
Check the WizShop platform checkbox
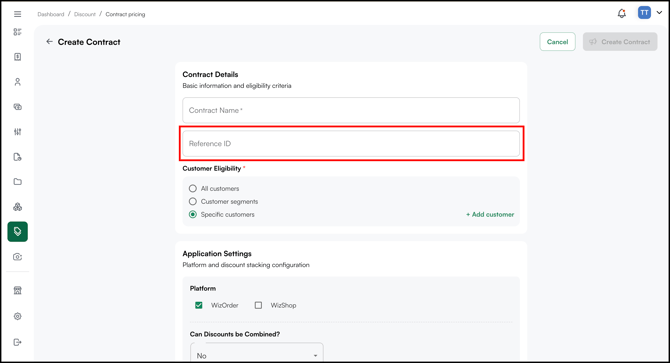[x=258, y=305]
